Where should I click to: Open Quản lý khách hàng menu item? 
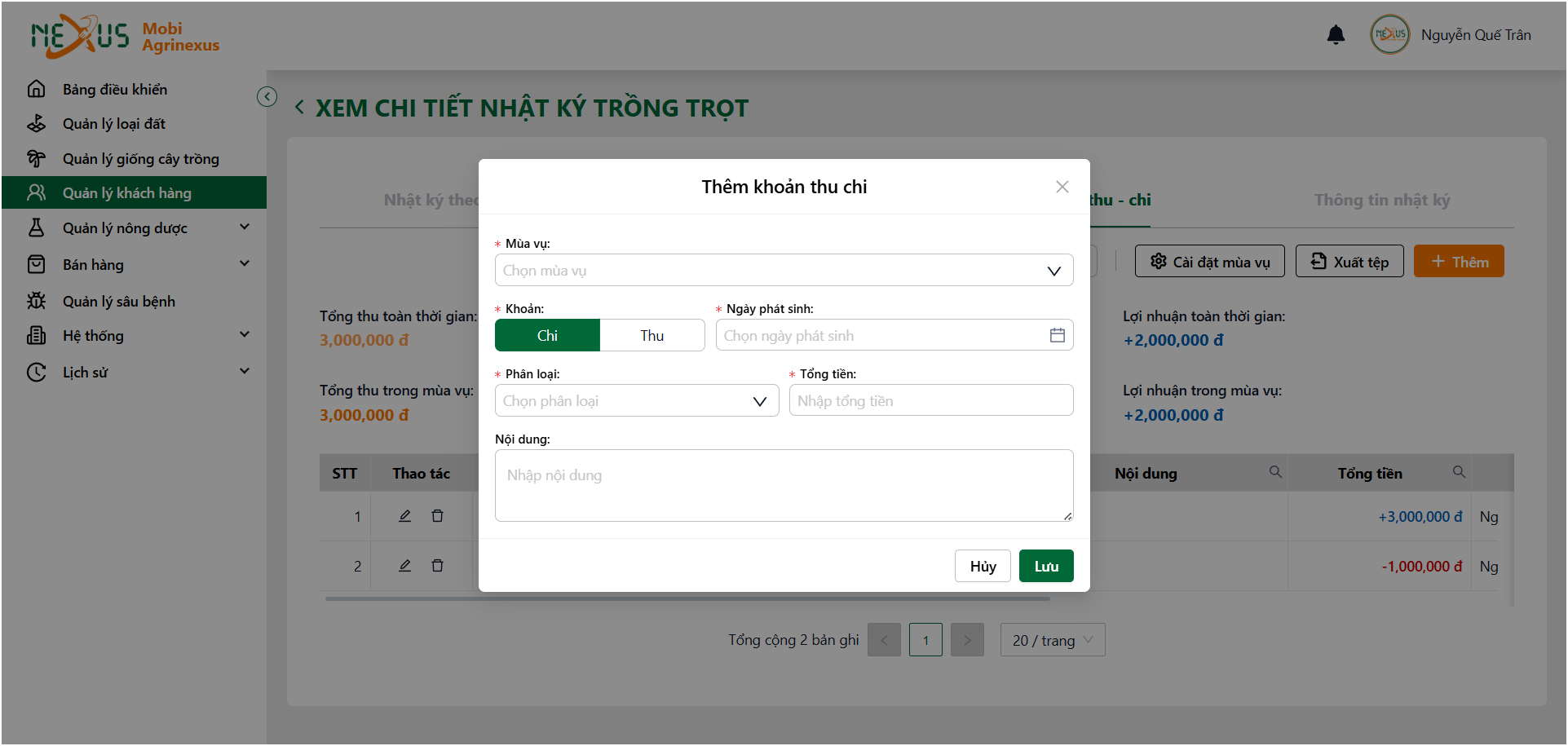point(134,192)
